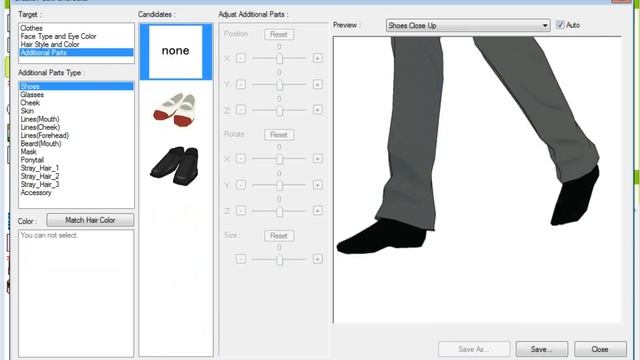Click the Size slider handle
Viewport: 640px width, 360px height.
tap(280, 260)
